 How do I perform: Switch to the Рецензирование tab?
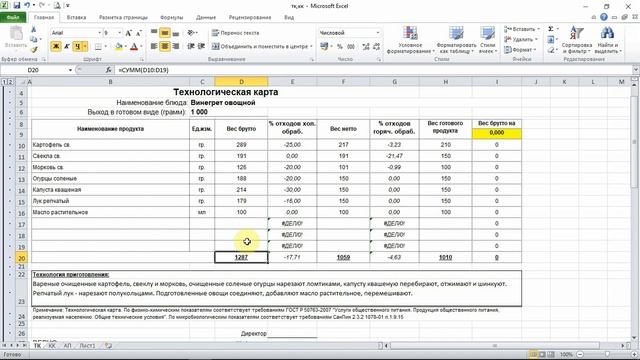click(x=250, y=18)
